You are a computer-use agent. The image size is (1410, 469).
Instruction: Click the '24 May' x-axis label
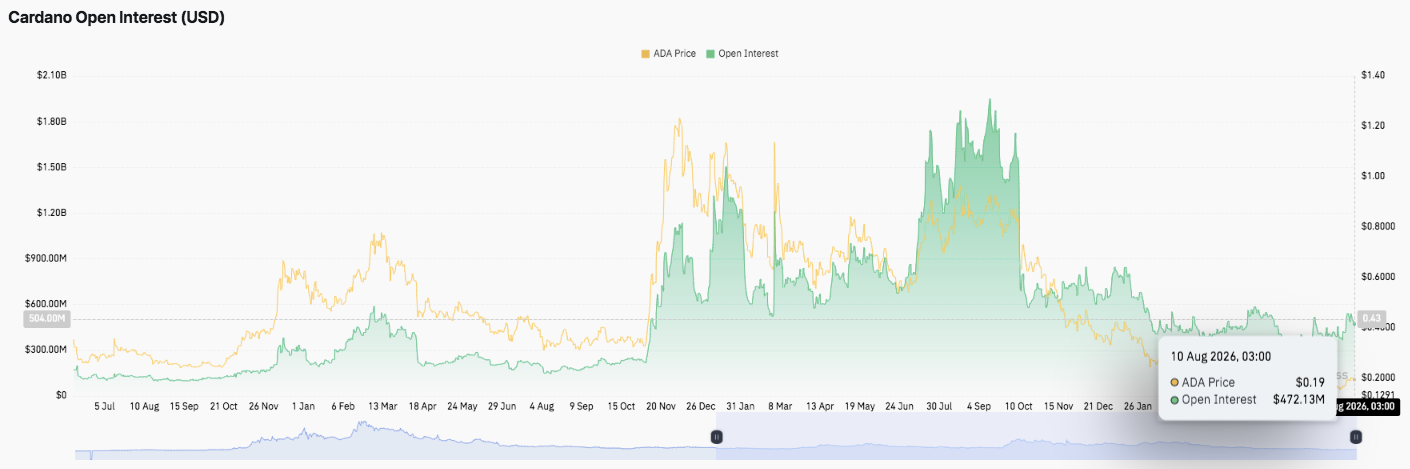pyautogui.click(x=462, y=407)
